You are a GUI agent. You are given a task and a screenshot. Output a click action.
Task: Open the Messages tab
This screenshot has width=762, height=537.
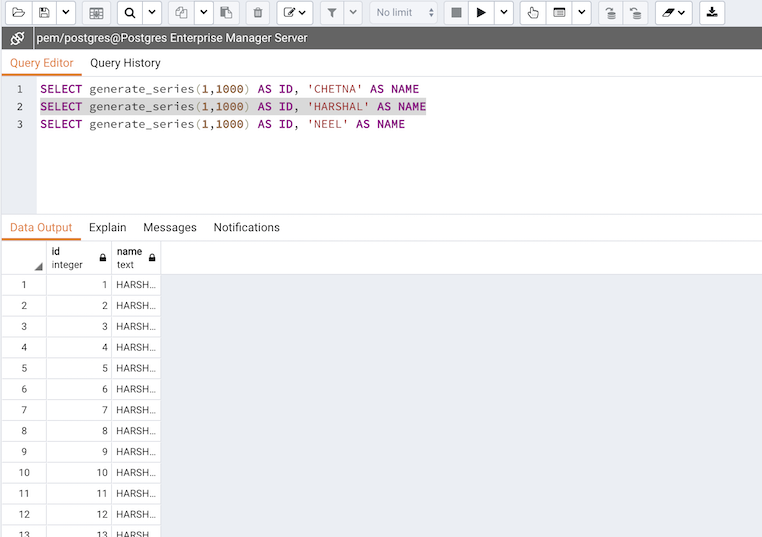tap(170, 227)
